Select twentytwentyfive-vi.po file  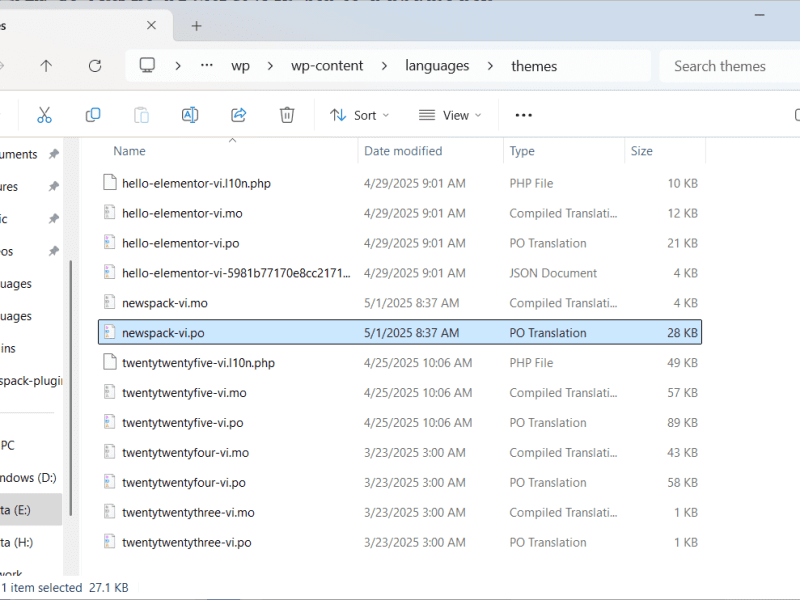[x=400, y=422]
